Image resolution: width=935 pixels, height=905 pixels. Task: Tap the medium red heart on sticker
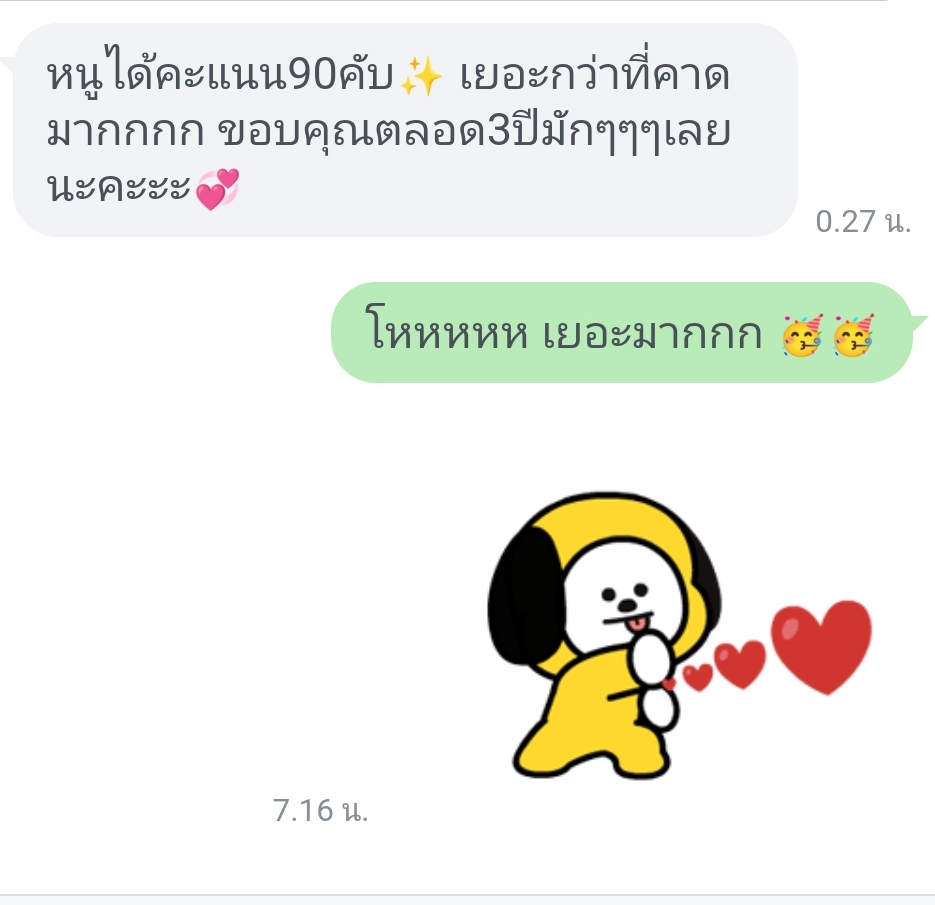739,664
